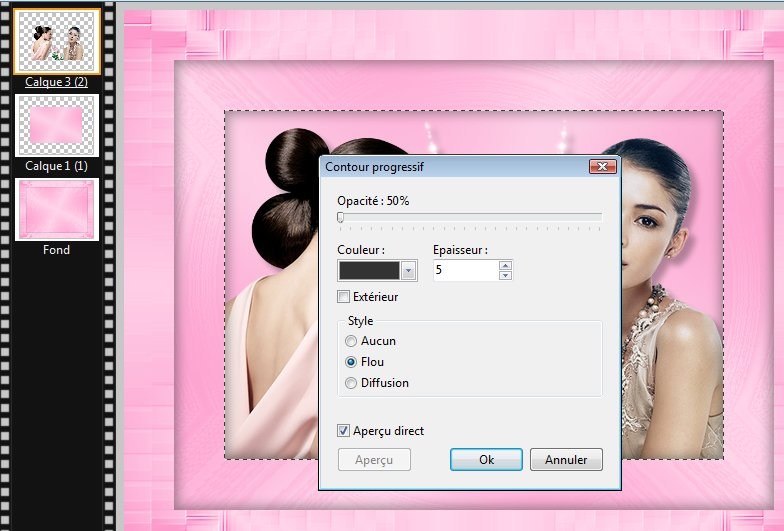Select the Flou style radio button
The height and width of the screenshot is (531, 784).
[x=351, y=362]
